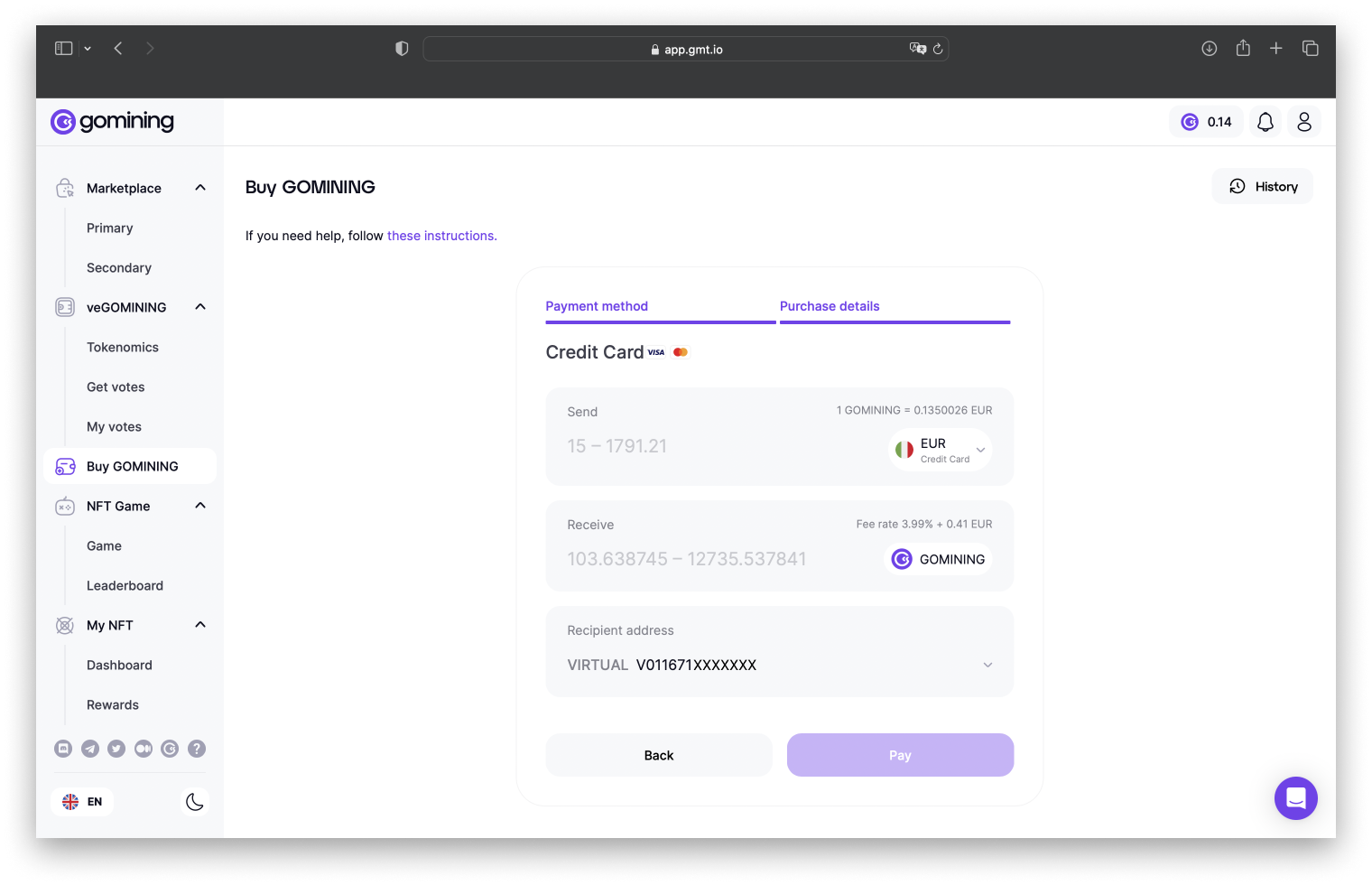The image size is (1372, 885).
Task: Click the My NFT sidebar icon
Action: pyautogui.click(x=65, y=625)
